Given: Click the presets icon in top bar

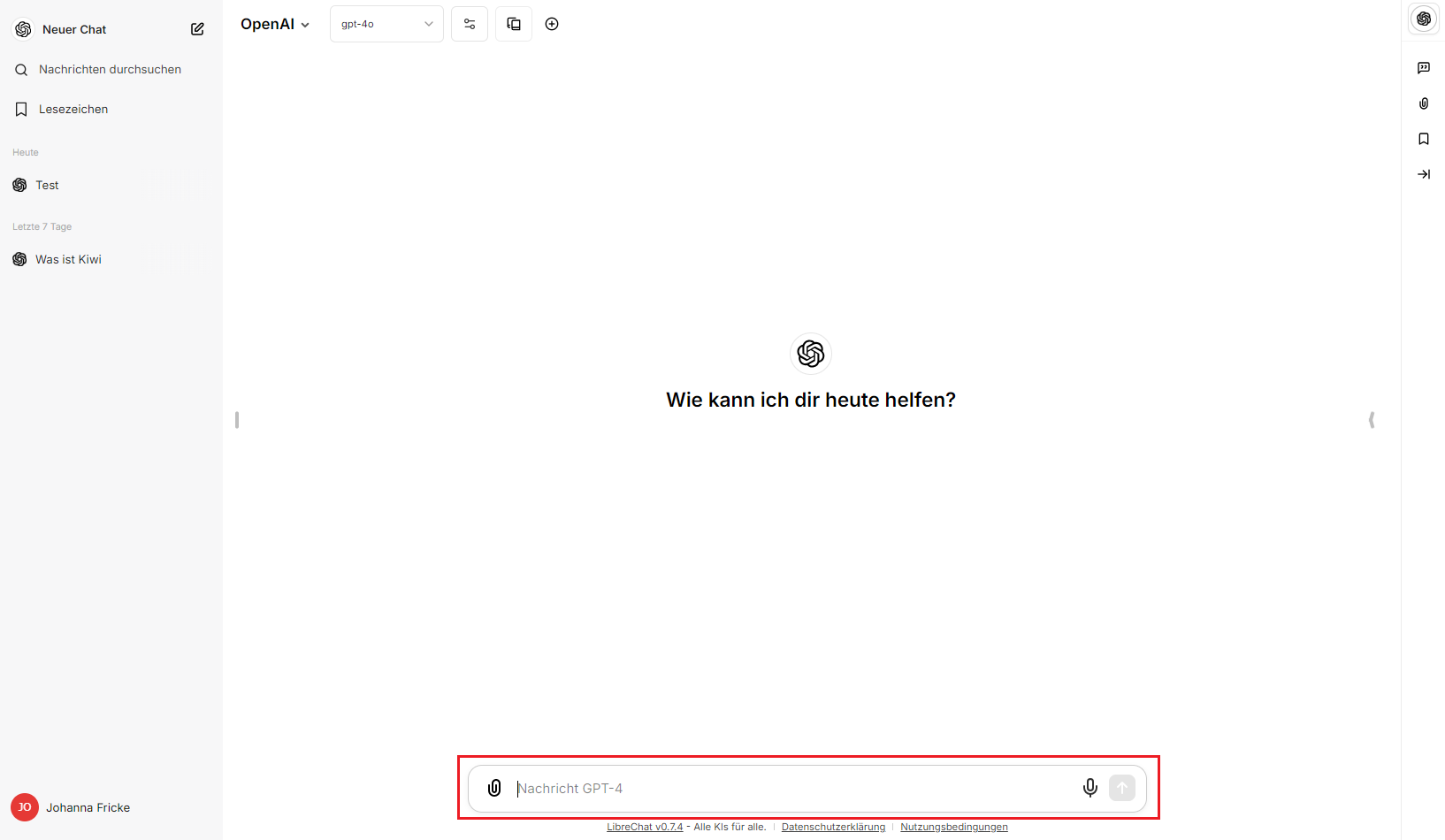Looking at the screenshot, I should (514, 24).
